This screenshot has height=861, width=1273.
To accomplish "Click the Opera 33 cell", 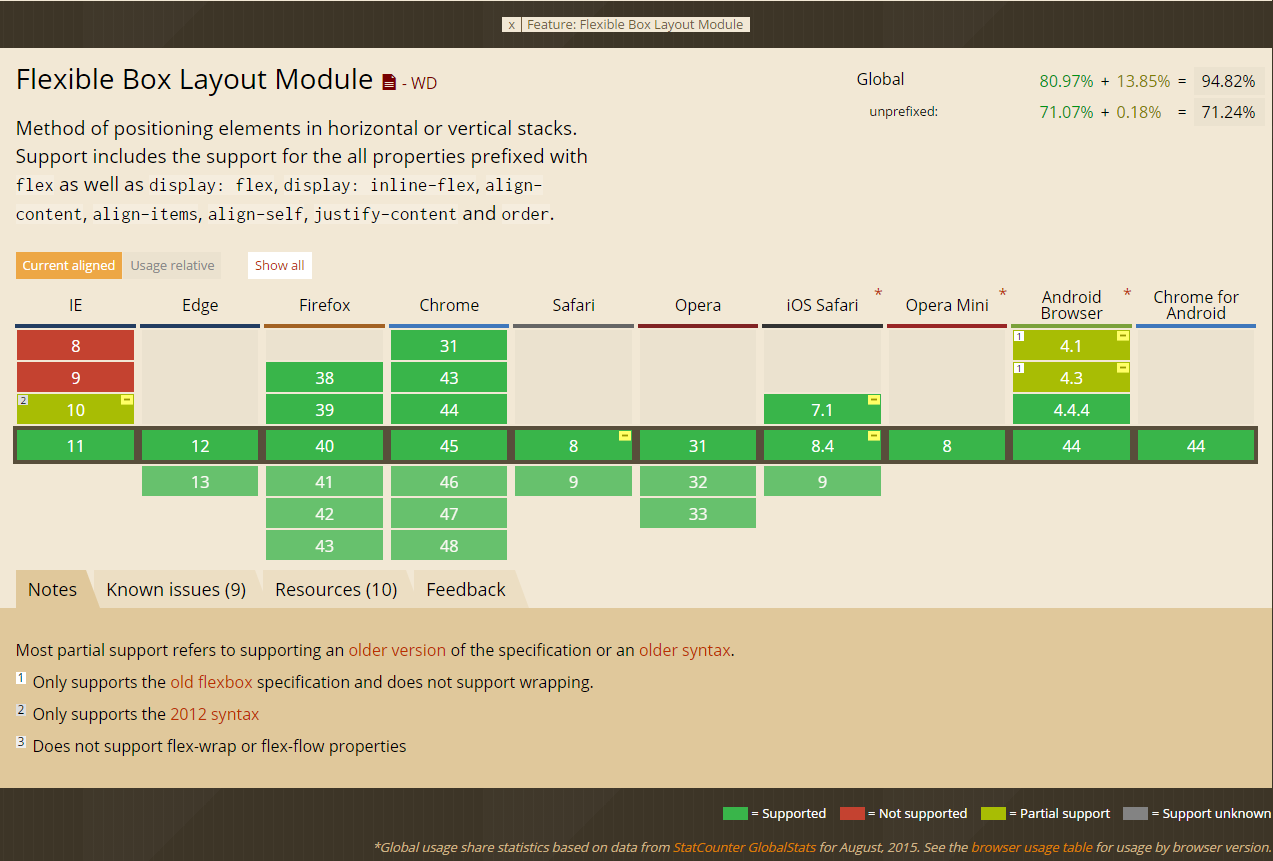I will point(698,514).
